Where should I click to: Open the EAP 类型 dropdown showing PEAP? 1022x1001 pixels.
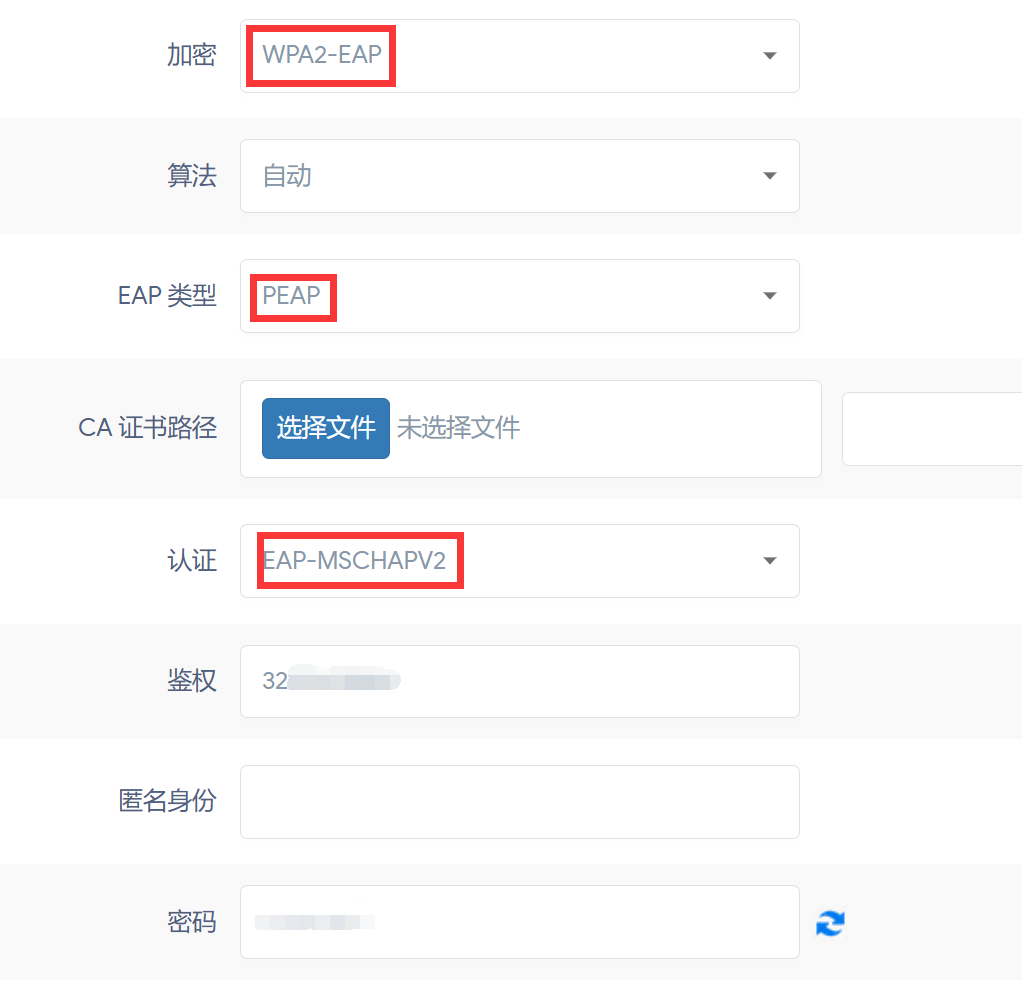(x=520, y=296)
